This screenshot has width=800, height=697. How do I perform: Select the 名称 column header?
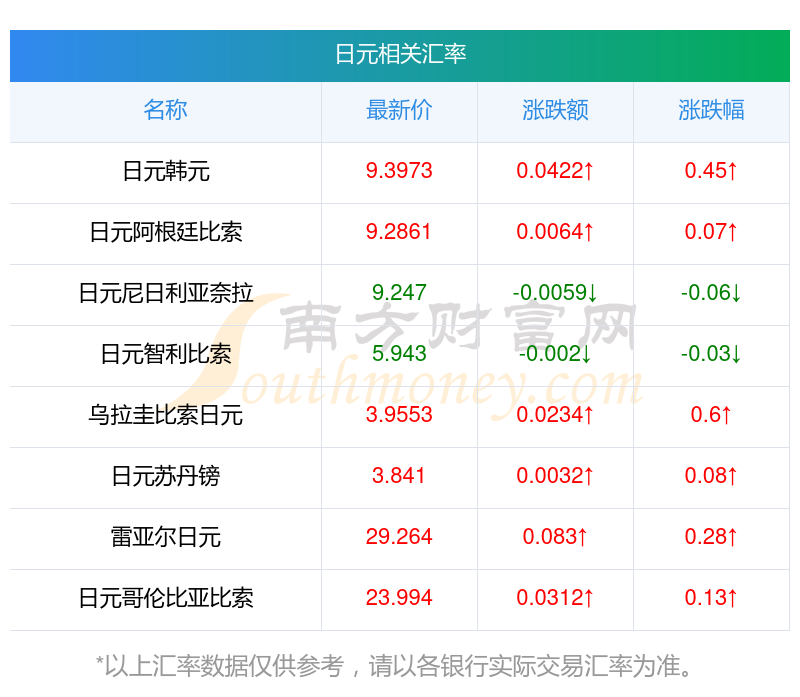(x=165, y=110)
